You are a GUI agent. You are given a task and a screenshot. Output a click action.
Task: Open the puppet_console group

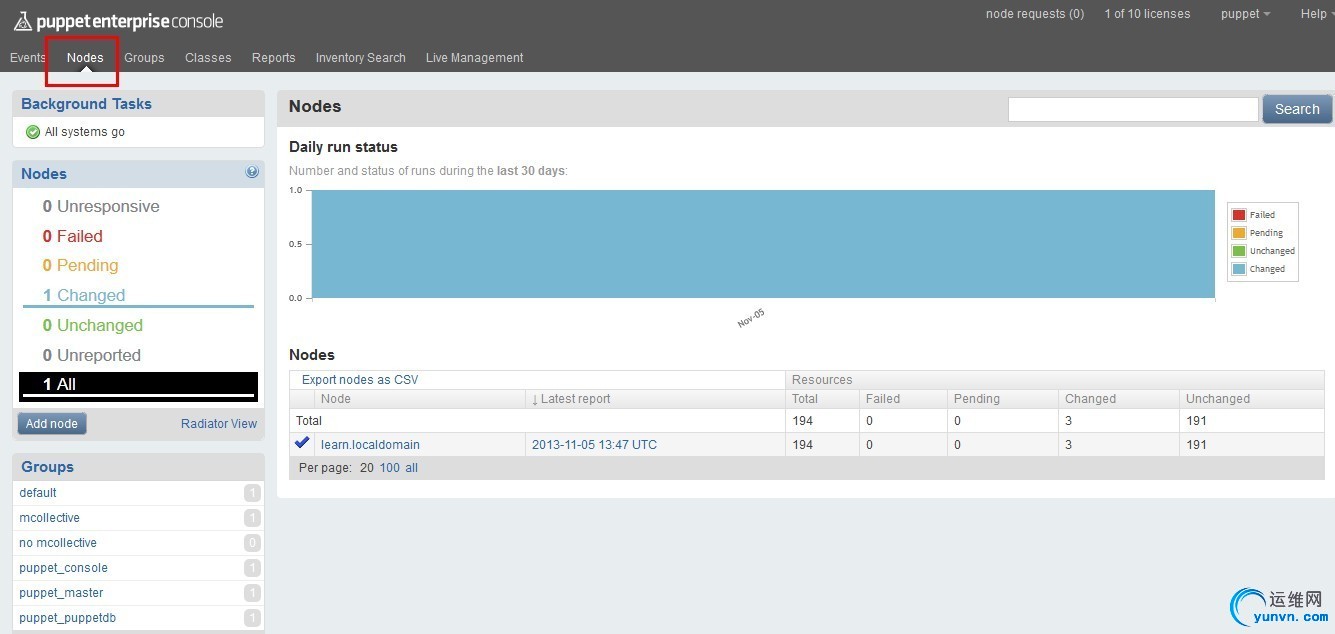(x=63, y=568)
